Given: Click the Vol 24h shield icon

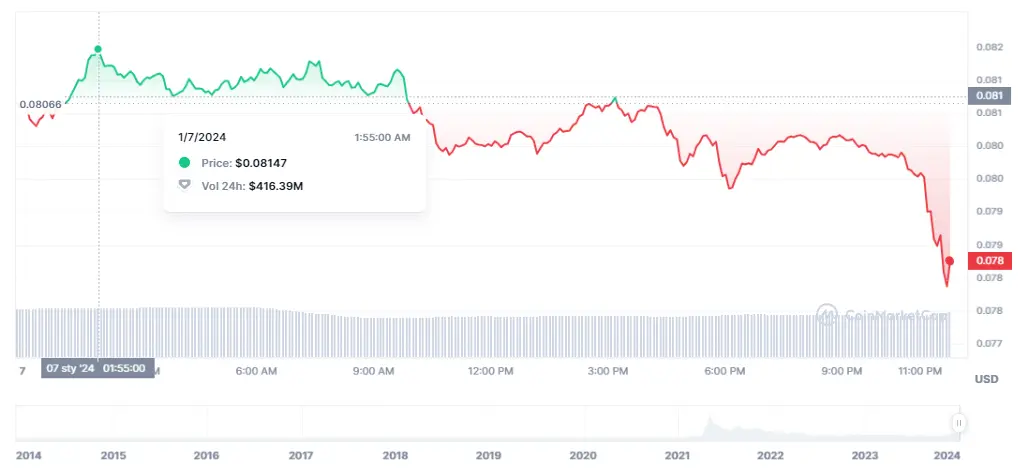Looking at the screenshot, I should coord(184,185).
